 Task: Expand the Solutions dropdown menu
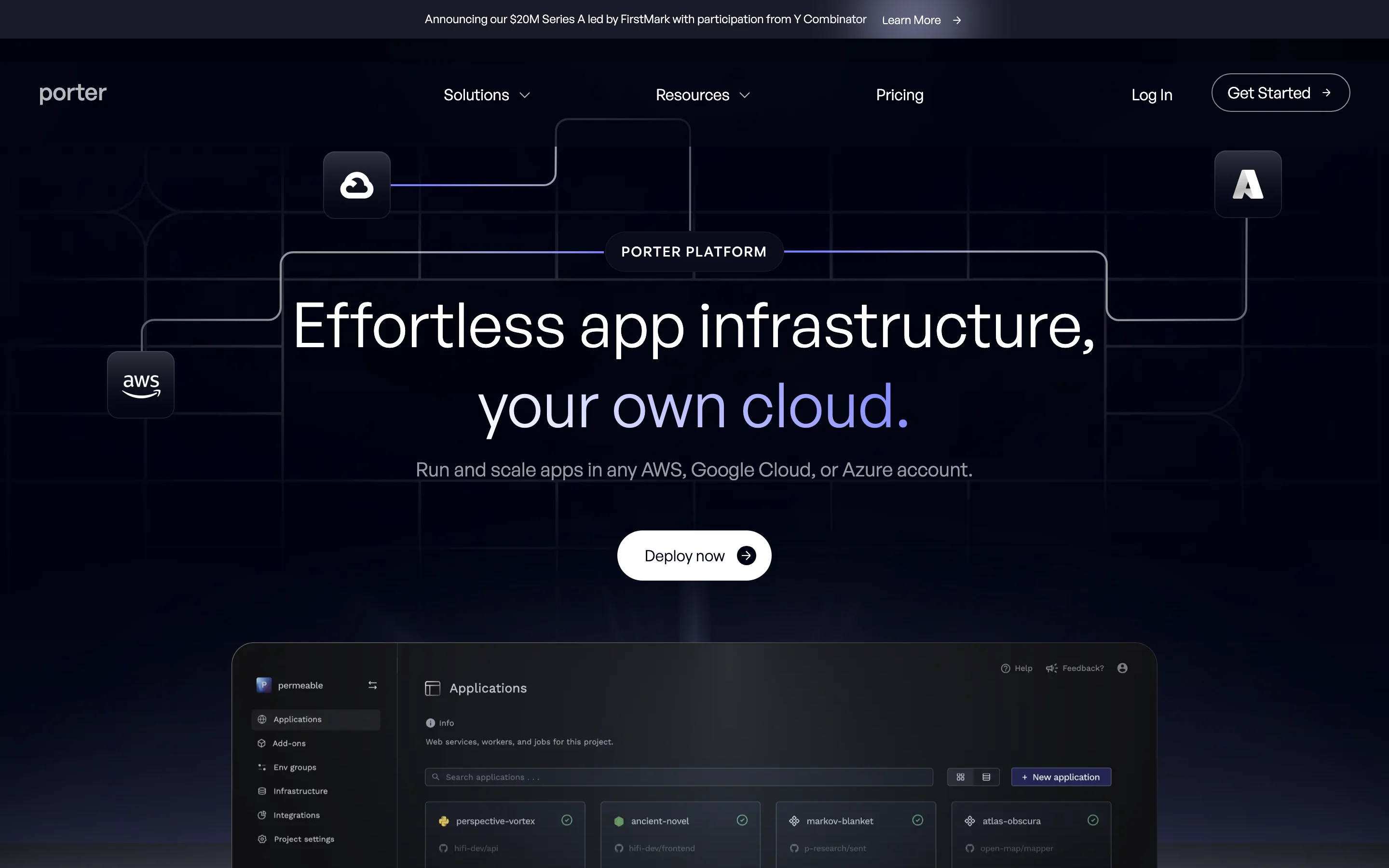tap(486, 95)
